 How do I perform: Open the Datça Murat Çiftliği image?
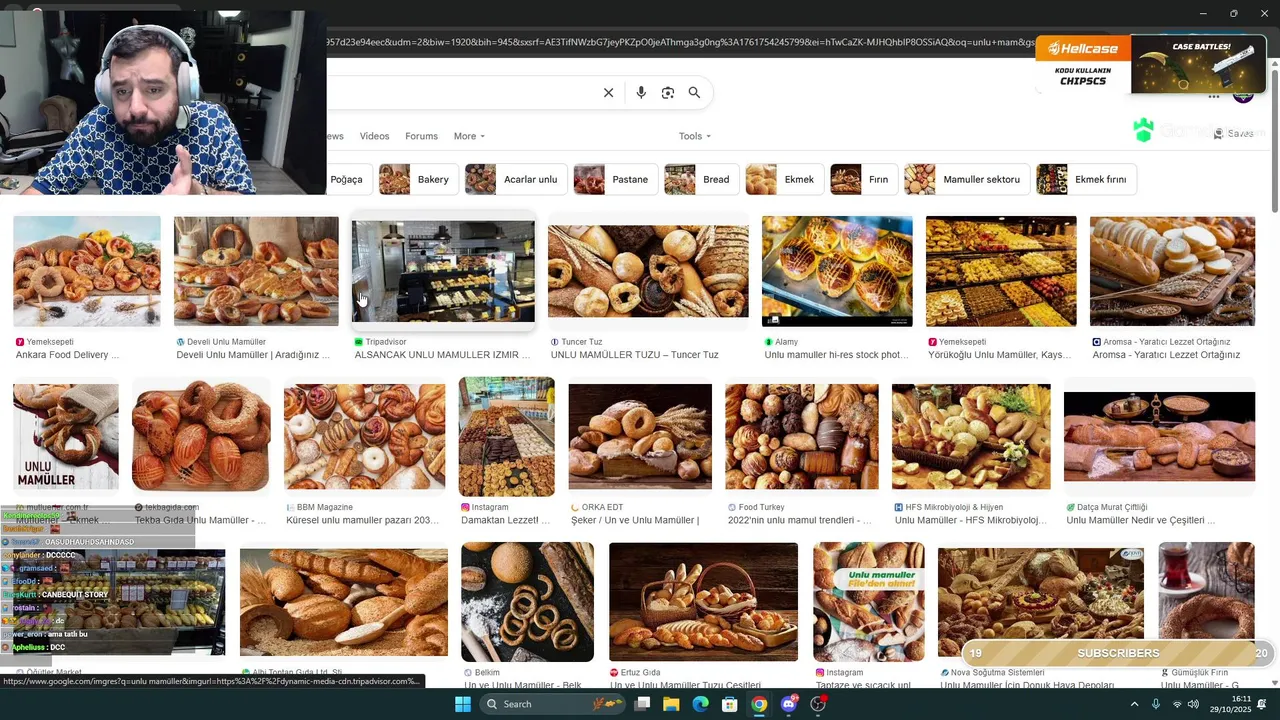pos(1159,437)
